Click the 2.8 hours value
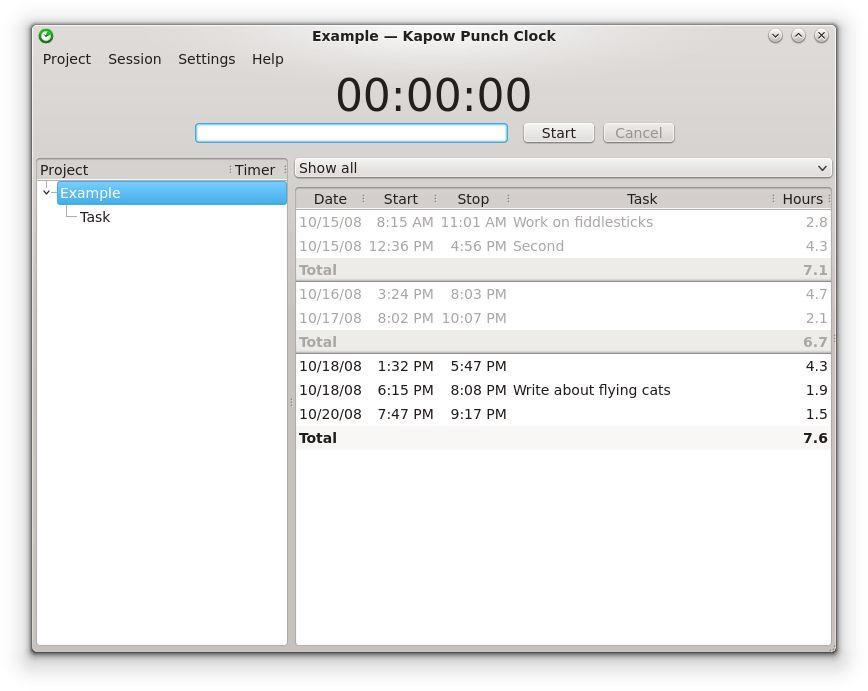The width and height of the screenshot is (868, 691). (x=816, y=222)
